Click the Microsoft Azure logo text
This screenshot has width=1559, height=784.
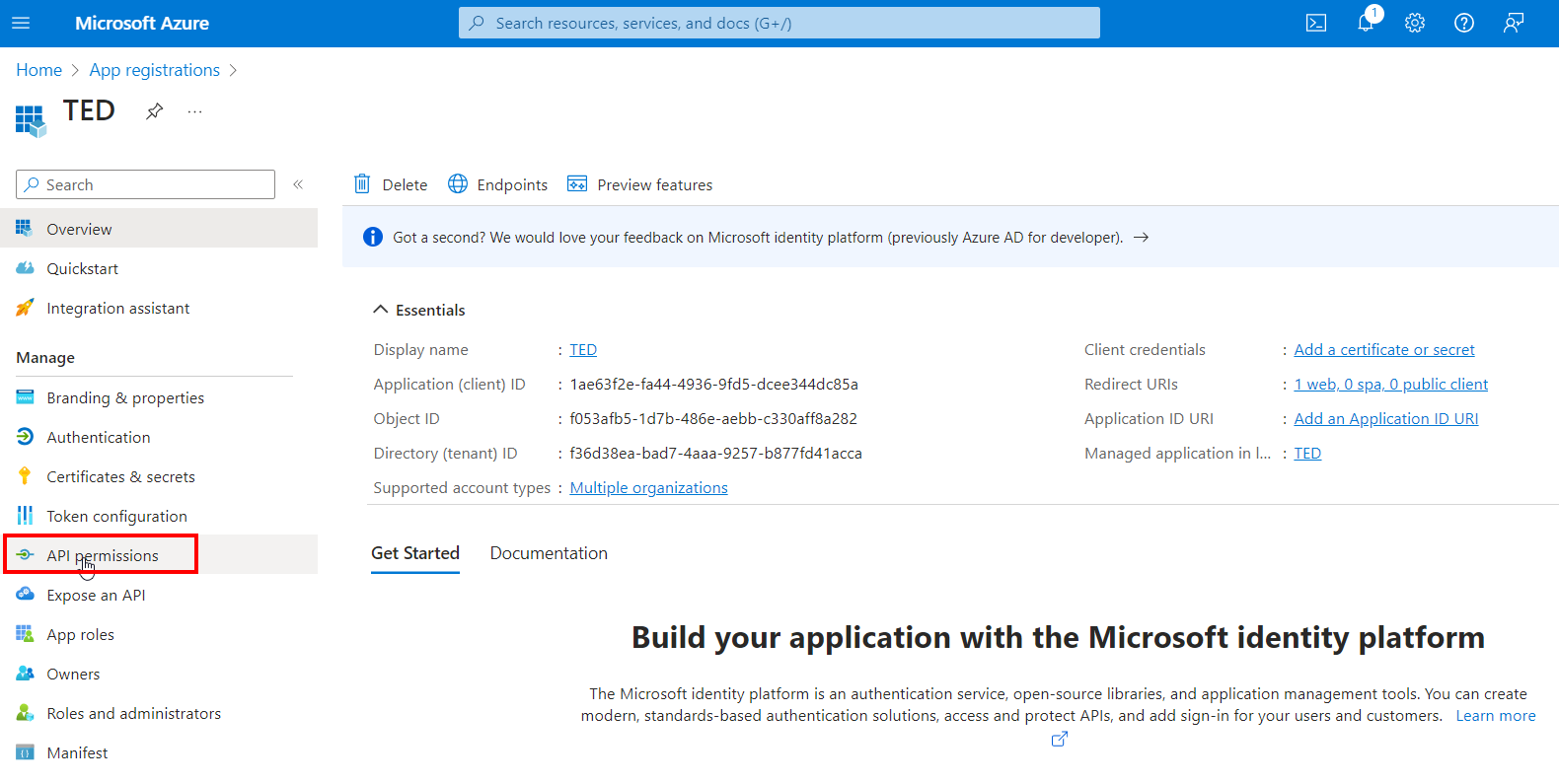[x=142, y=23]
